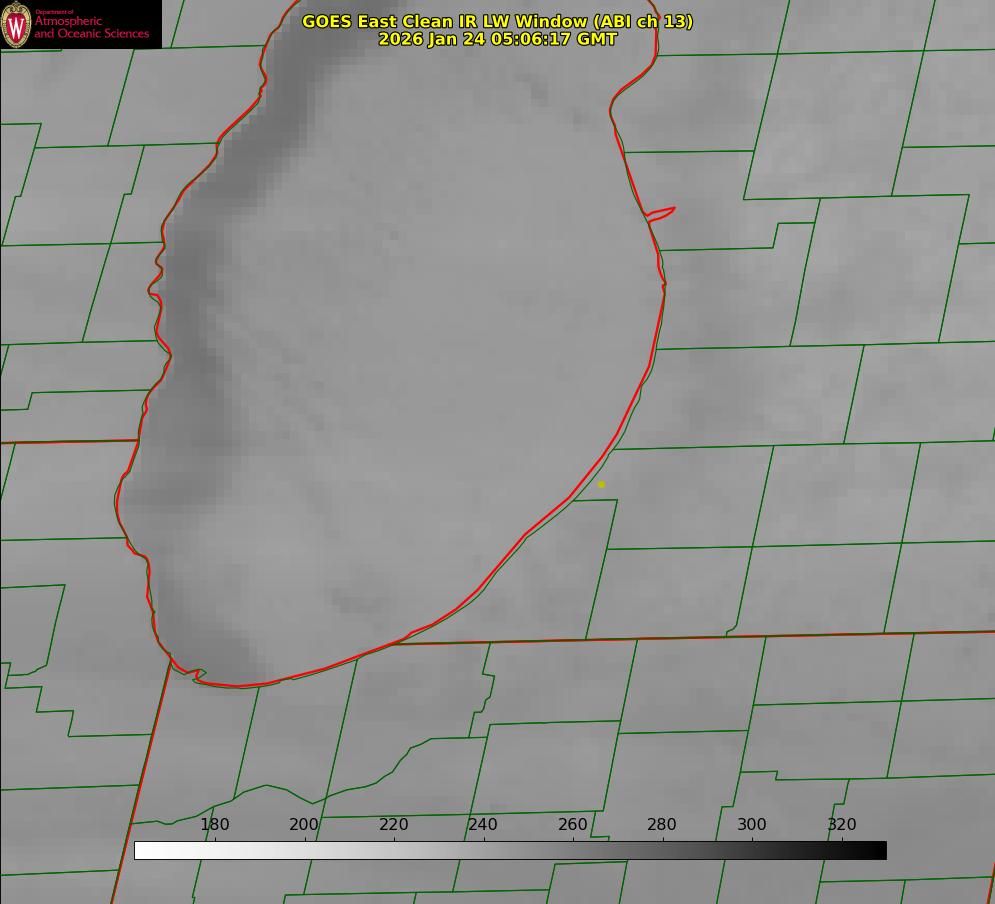Click the black right end of the colorbar
The image size is (995, 904).
879,850
